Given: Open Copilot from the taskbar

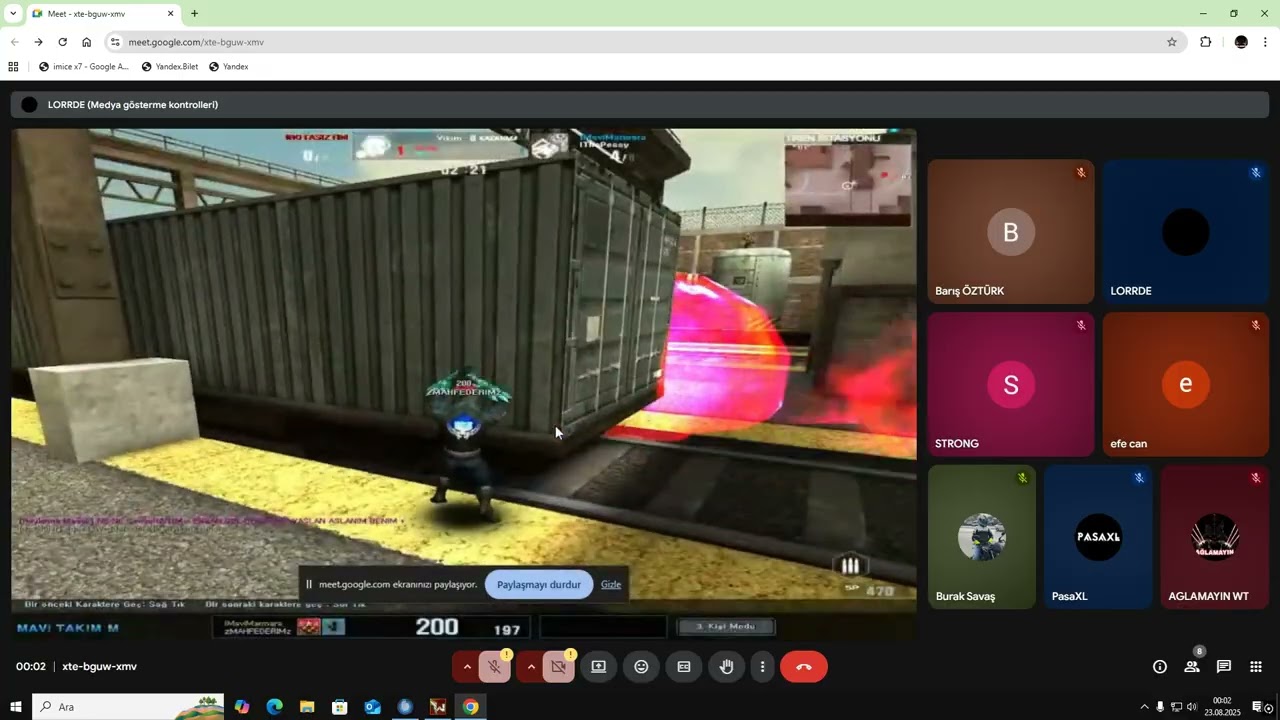Looking at the screenshot, I should pyautogui.click(x=242, y=707).
